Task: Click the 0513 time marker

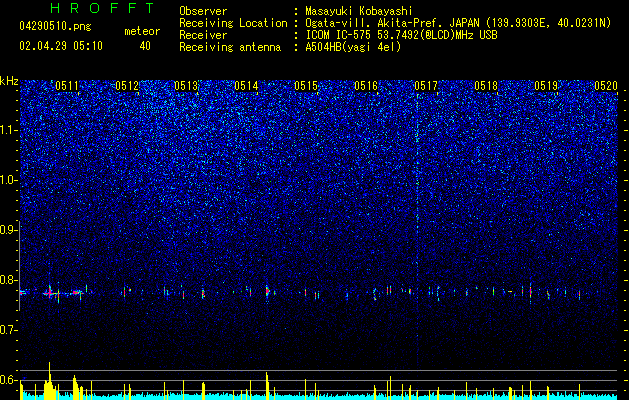Action: (187, 86)
